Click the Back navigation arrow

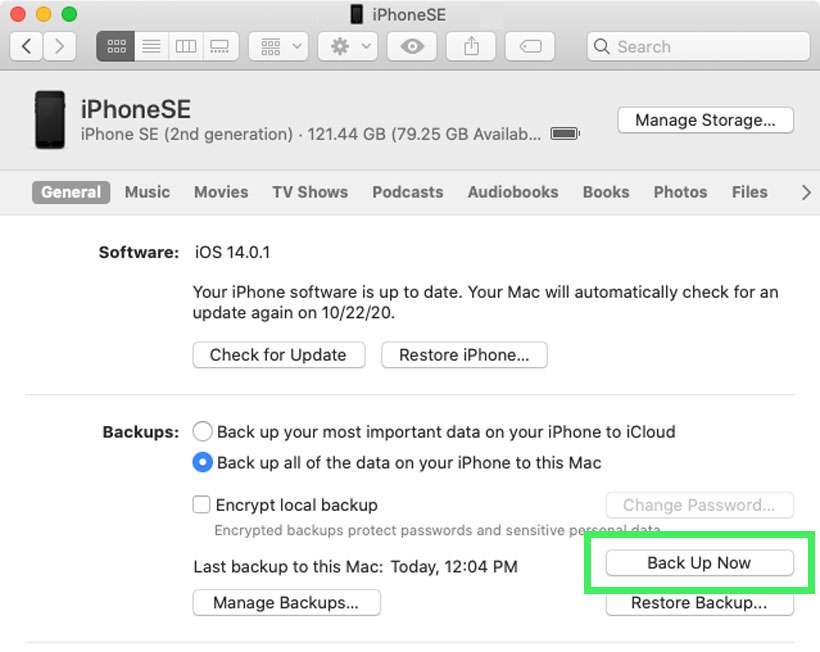26,46
